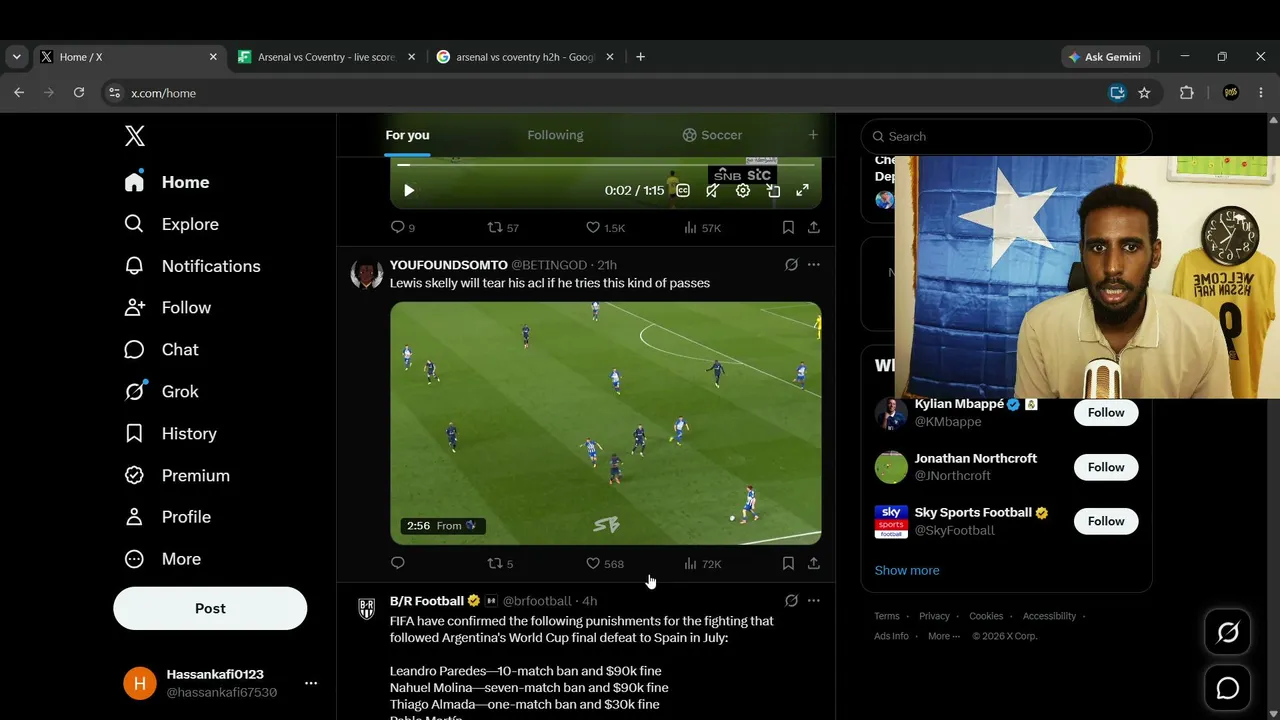Image resolution: width=1280 pixels, height=720 pixels.
Task: Open the Privacy footer link
Action: [934, 616]
